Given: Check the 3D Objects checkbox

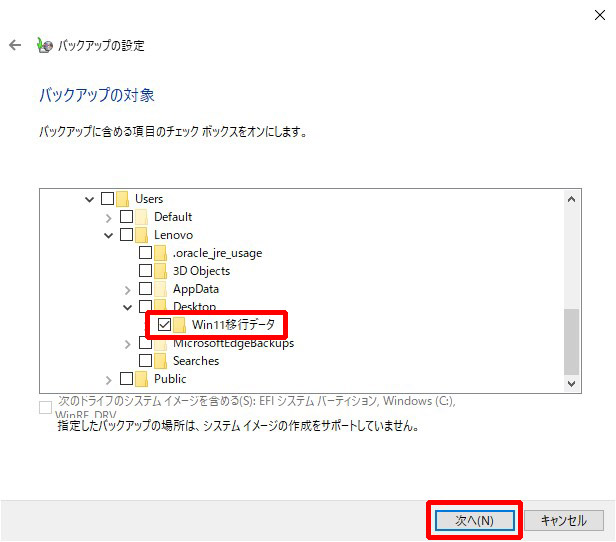Looking at the screenshot, I should [x=145, y=271].
